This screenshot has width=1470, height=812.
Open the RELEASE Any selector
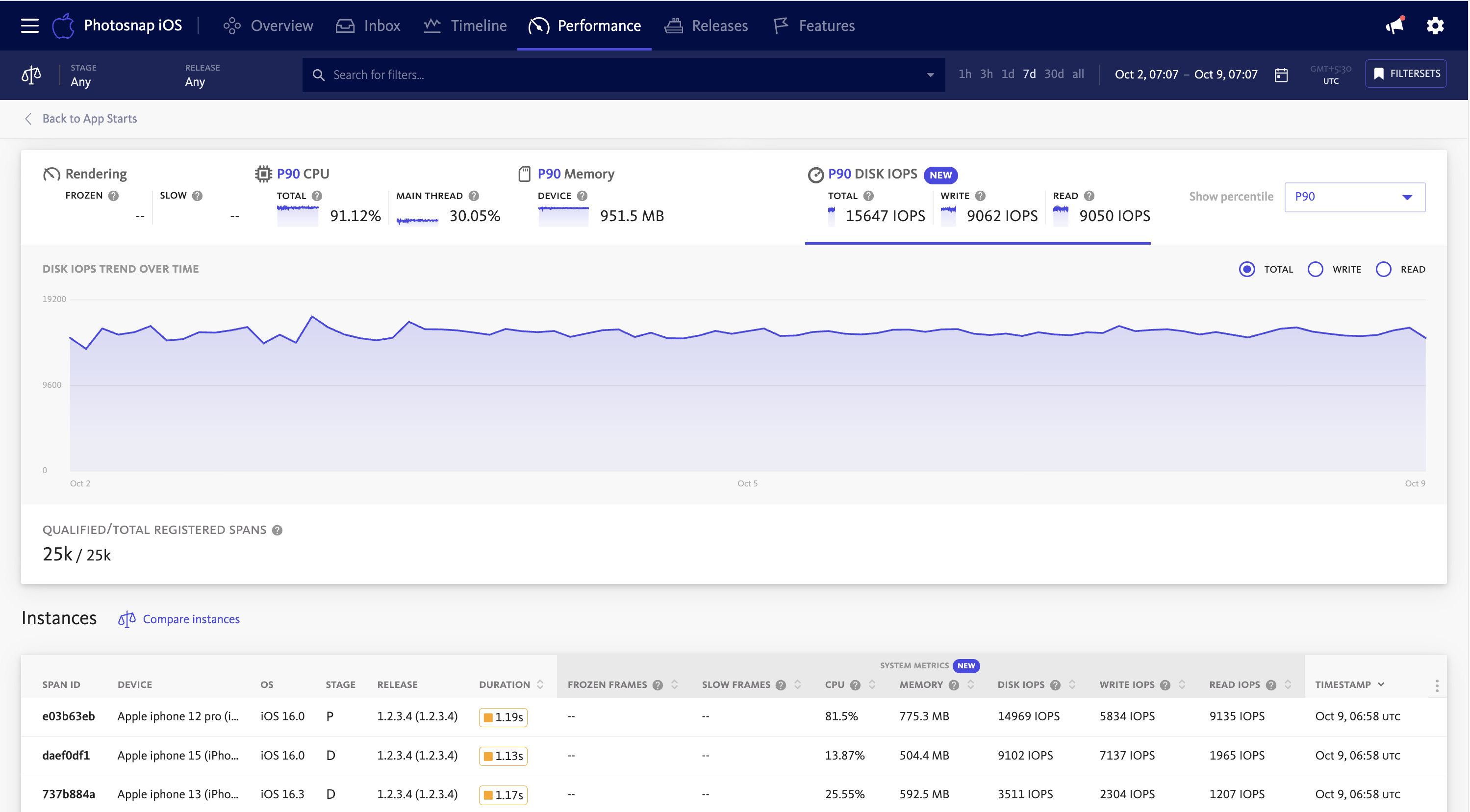point(202,75)
